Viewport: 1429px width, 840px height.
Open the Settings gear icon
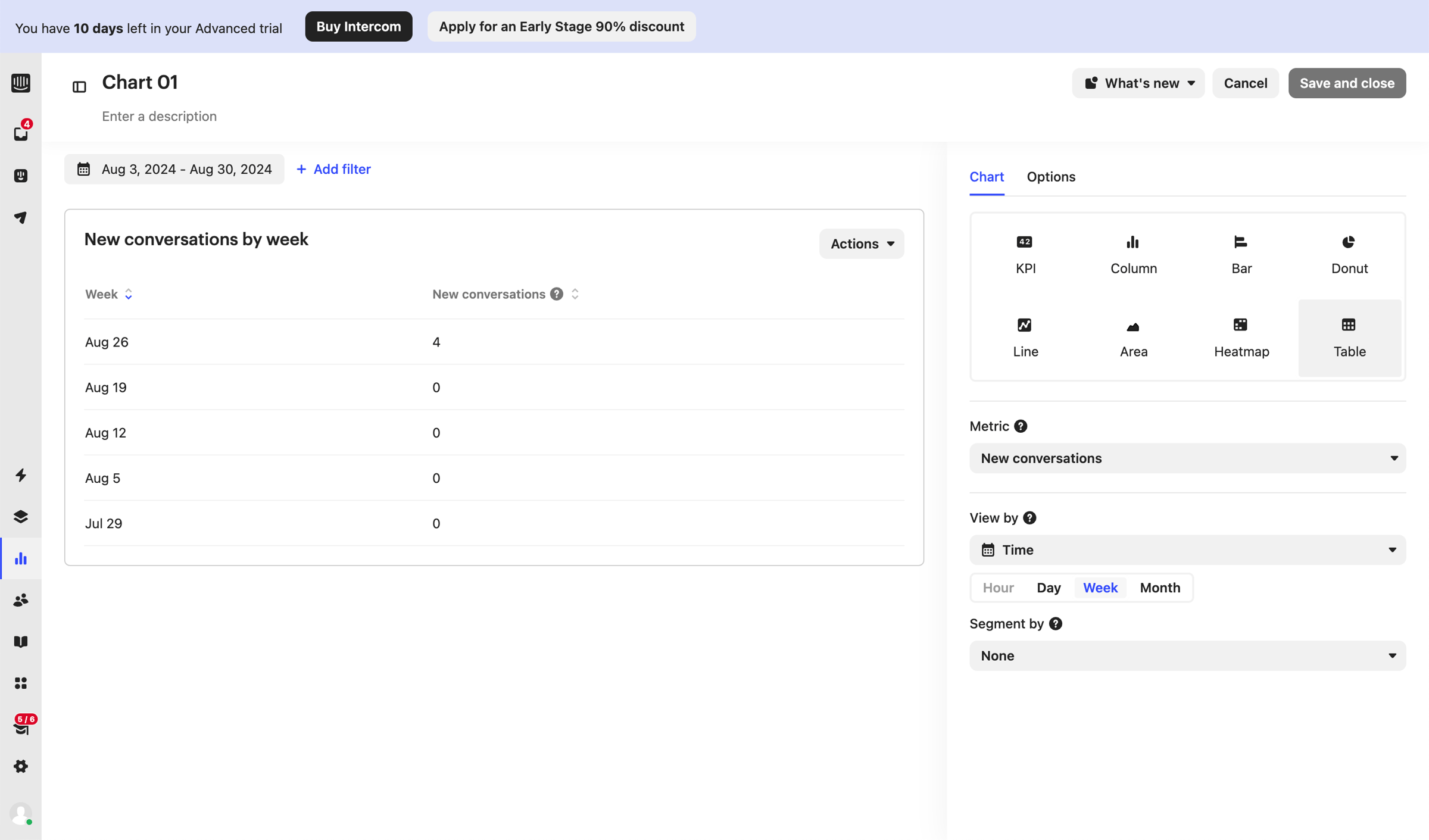[x=21, y=766]
